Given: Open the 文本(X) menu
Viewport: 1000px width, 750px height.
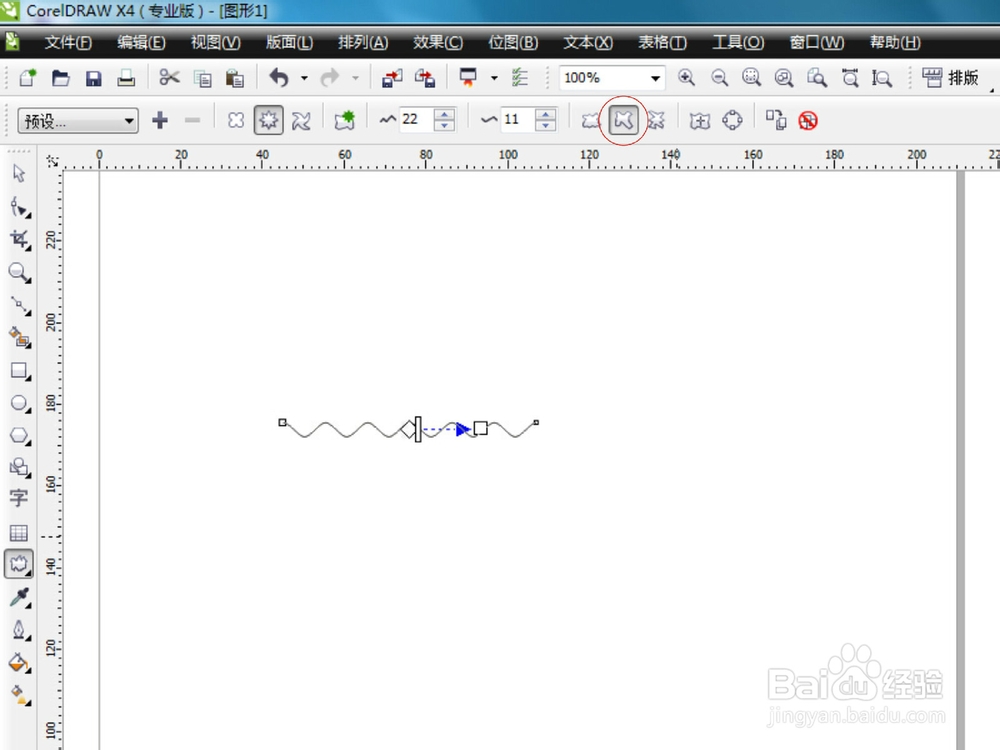Looking at the screenshot, I should click(588, 42).
